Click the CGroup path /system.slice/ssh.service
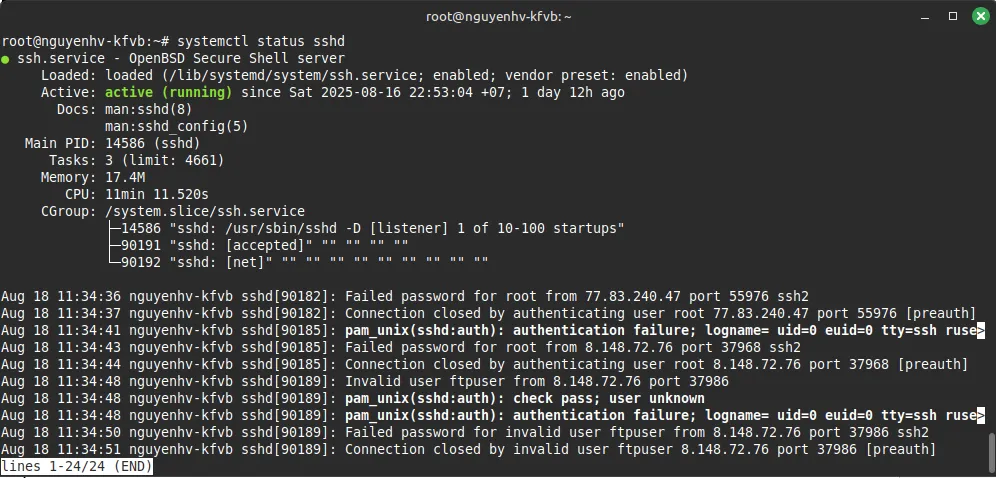Image resolution: width=996 pixels, height=478 pixels. (x=204, y=211)
